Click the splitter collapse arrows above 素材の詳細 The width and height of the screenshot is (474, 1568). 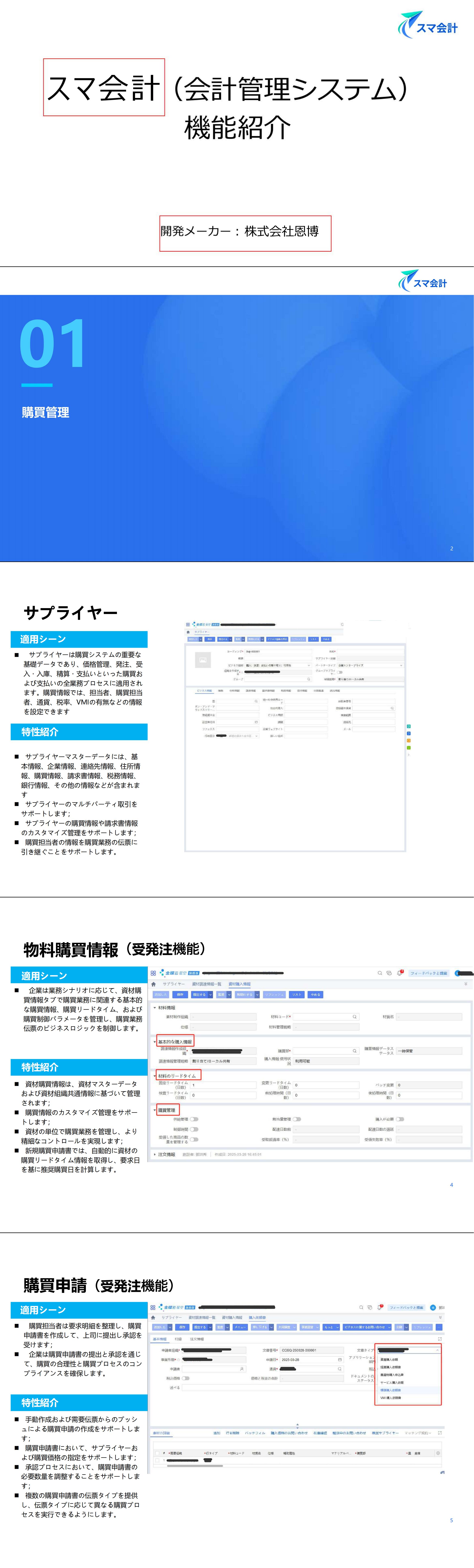pyautogui.click(x=297, y=1426)
